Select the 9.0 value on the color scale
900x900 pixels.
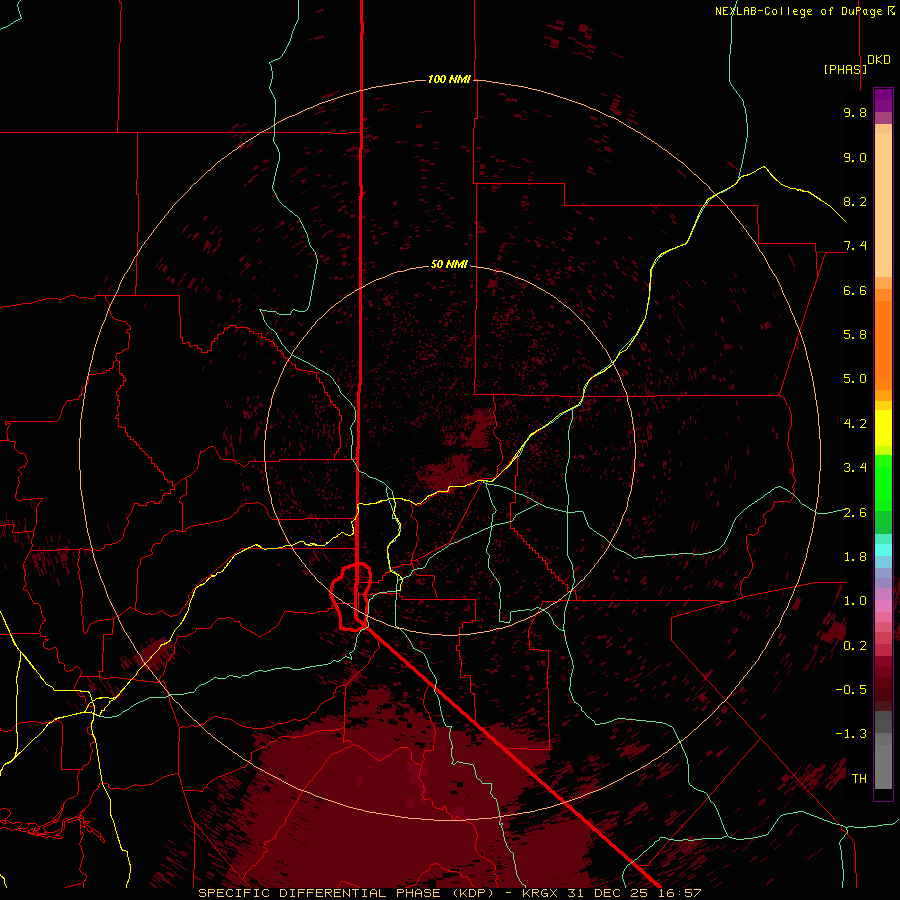(x=855, y=157)
